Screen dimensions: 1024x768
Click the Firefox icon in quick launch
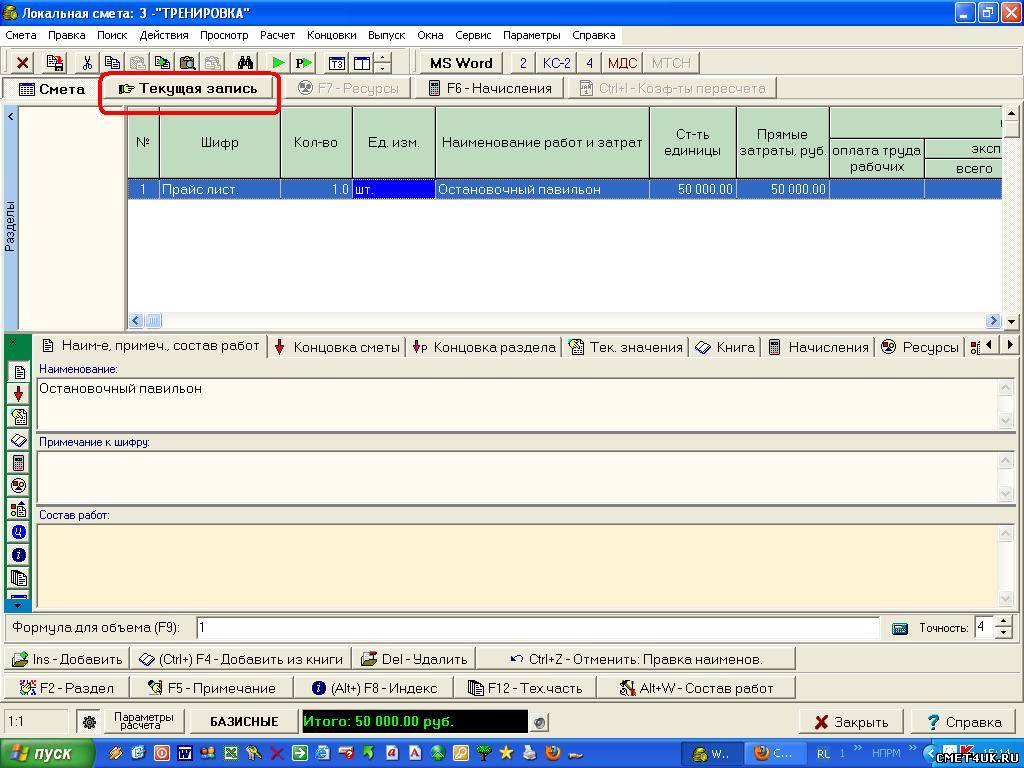coord(552,754)
